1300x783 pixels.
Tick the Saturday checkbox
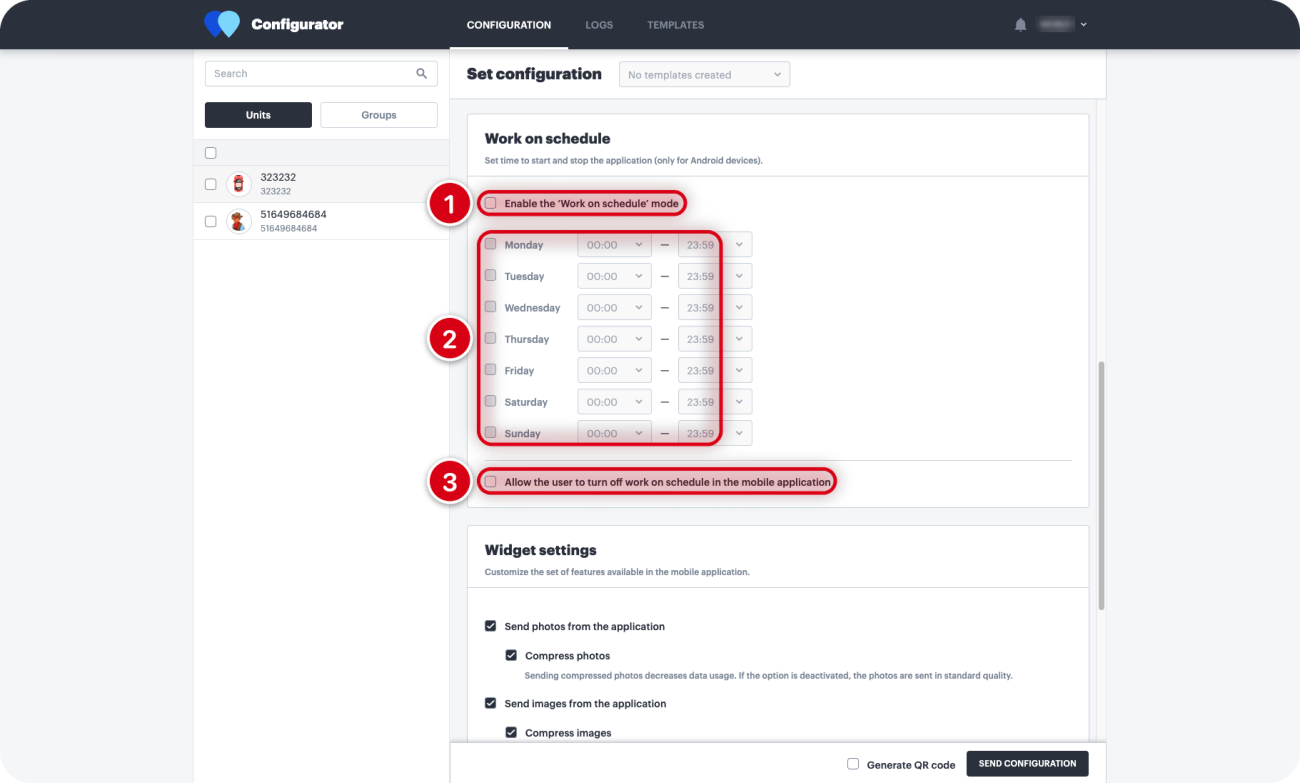pyautogui.click(x=490, y=401)
